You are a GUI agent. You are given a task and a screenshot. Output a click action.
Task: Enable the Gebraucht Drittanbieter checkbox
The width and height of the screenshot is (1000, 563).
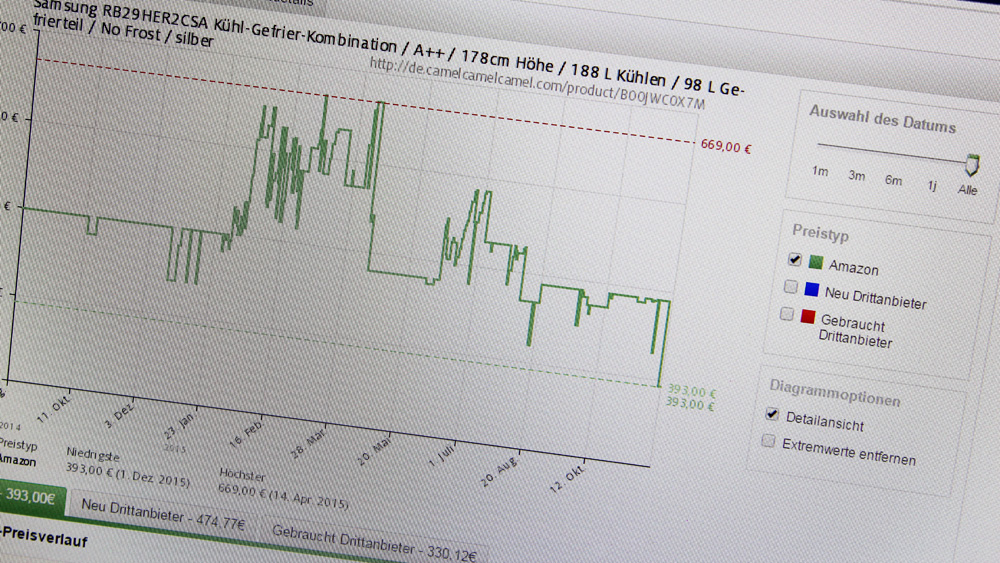[x=787, y=315]
